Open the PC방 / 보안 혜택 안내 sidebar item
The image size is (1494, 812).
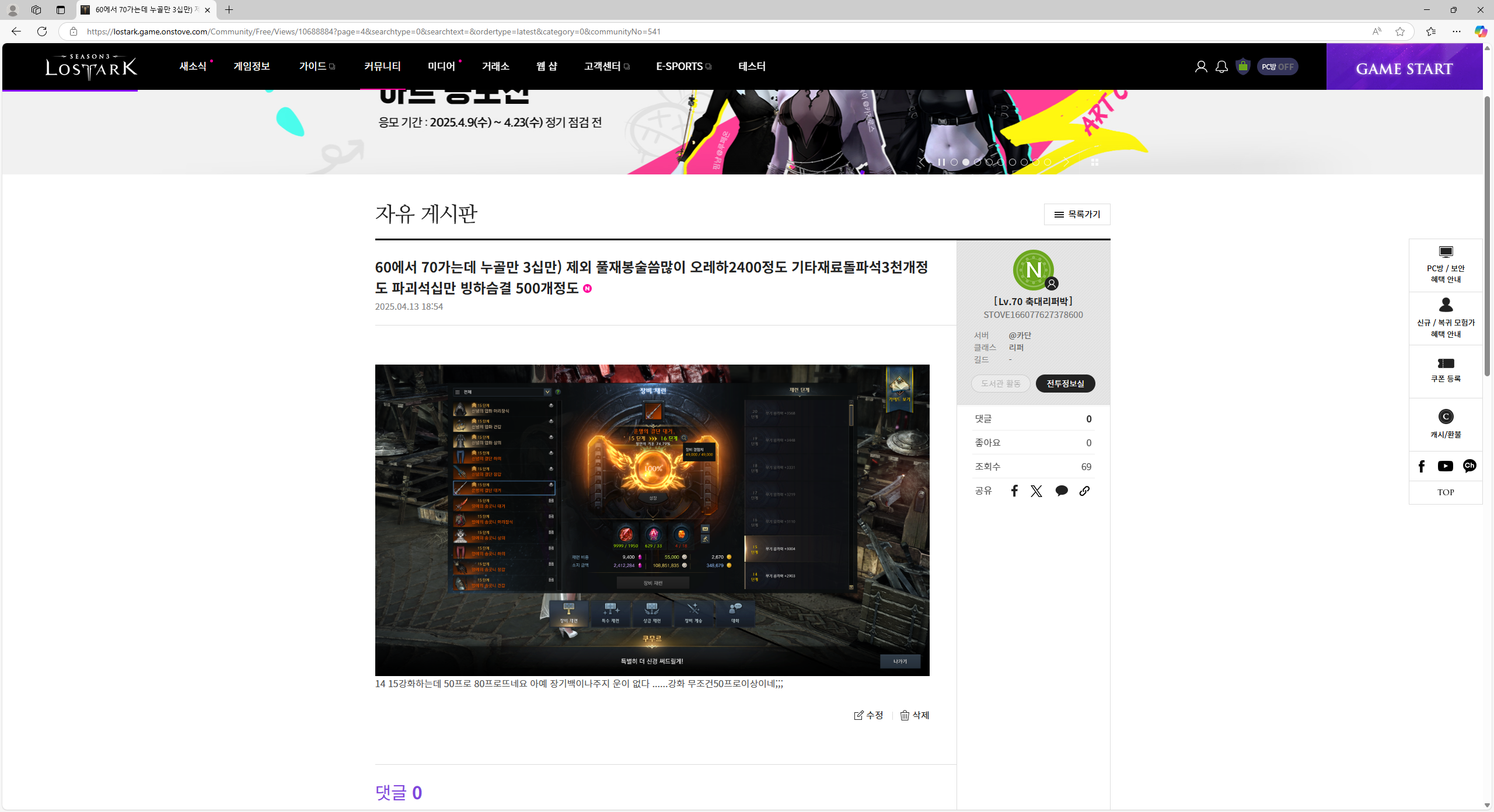click(1446, 265)
